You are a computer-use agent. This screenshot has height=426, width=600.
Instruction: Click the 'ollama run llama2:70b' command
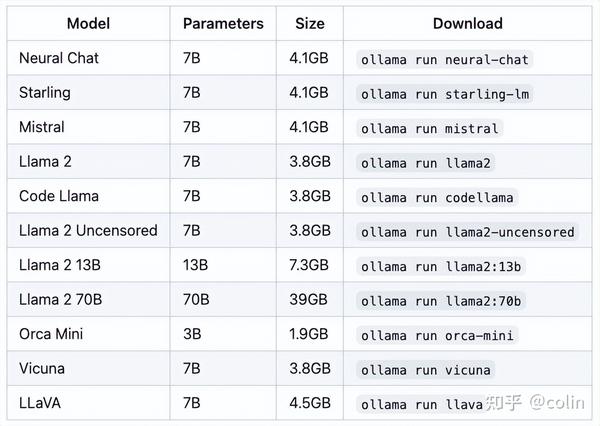[x=441, y=301]
